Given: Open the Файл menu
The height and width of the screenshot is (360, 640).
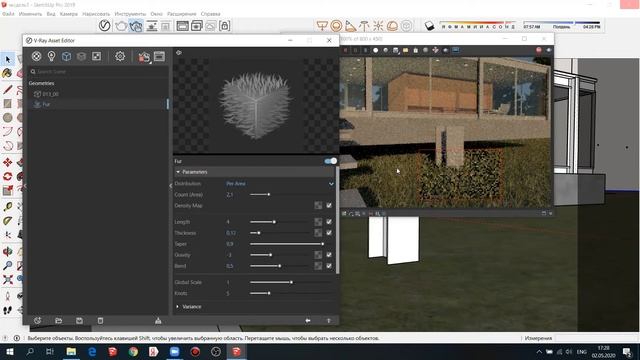Looking at the screenshot, I should pos(8,14).
